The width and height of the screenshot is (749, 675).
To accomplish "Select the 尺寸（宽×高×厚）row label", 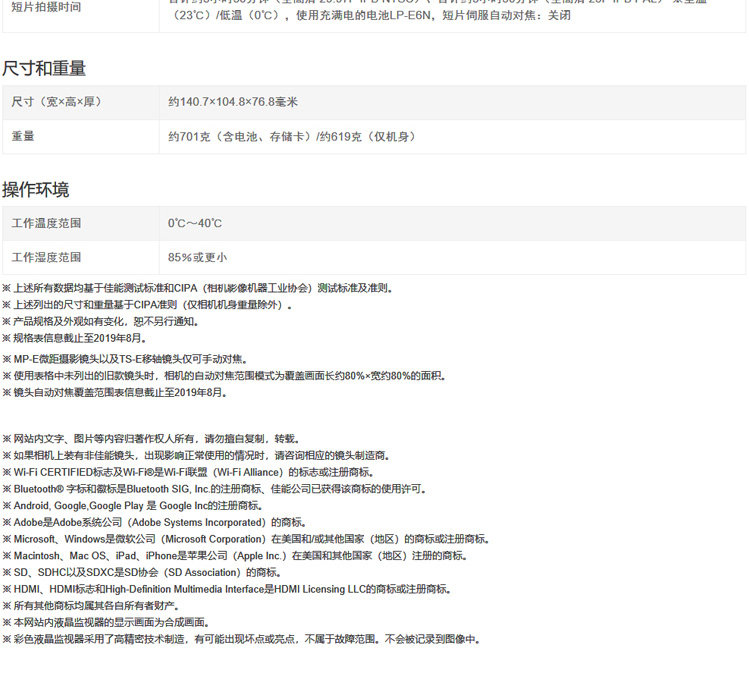I will (x=56, y=102).
